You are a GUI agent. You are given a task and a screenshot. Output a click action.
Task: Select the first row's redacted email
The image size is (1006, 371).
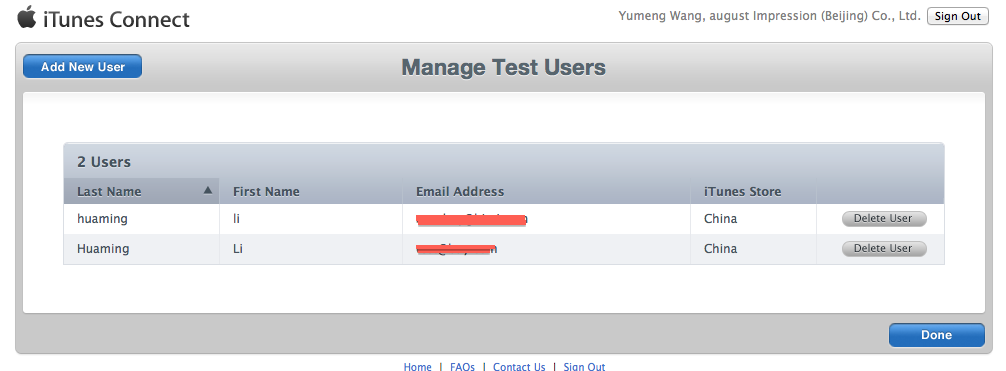(x=472, y=220)
